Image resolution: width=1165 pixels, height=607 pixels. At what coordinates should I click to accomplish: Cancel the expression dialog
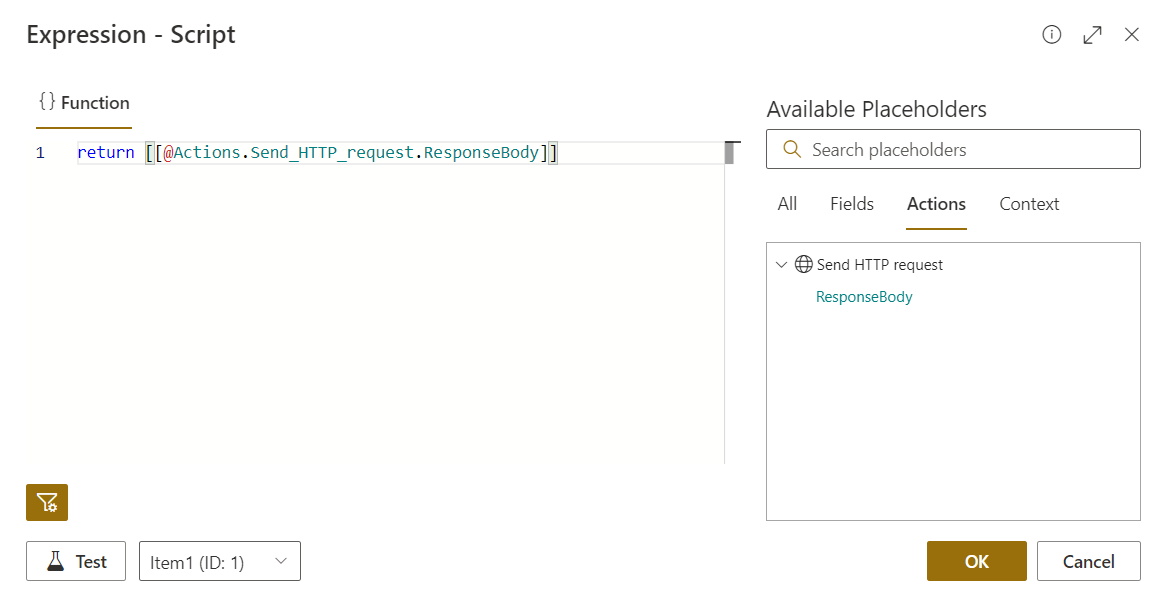[x=1088, y=560]
